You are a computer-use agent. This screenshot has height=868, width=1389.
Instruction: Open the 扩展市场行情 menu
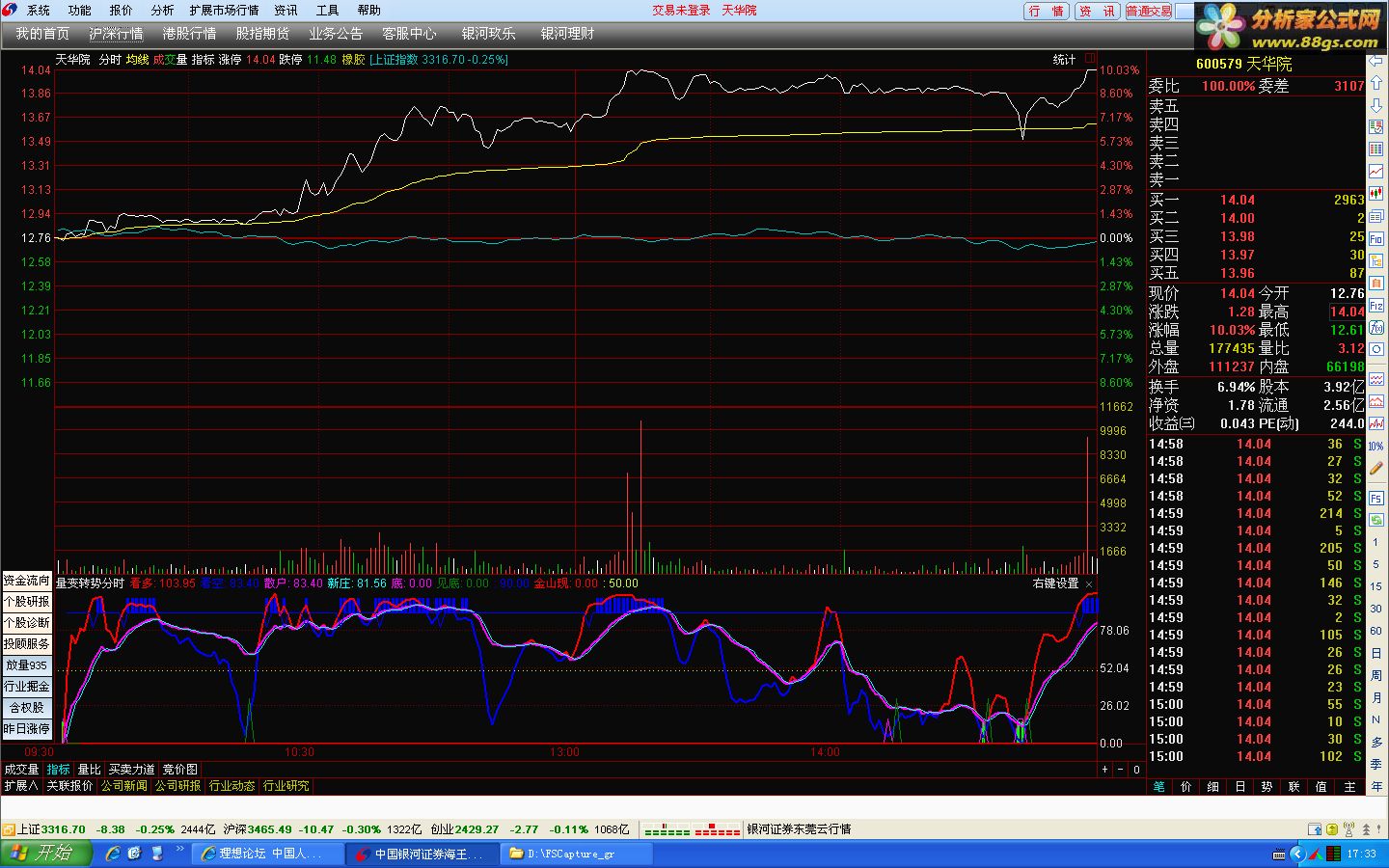[x=224, y=11]
